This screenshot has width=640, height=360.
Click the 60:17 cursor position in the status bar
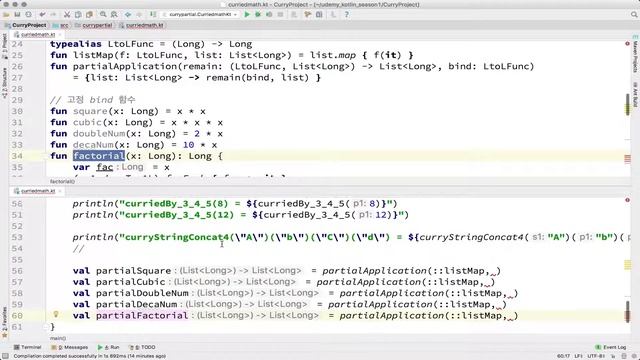[563, 356]
